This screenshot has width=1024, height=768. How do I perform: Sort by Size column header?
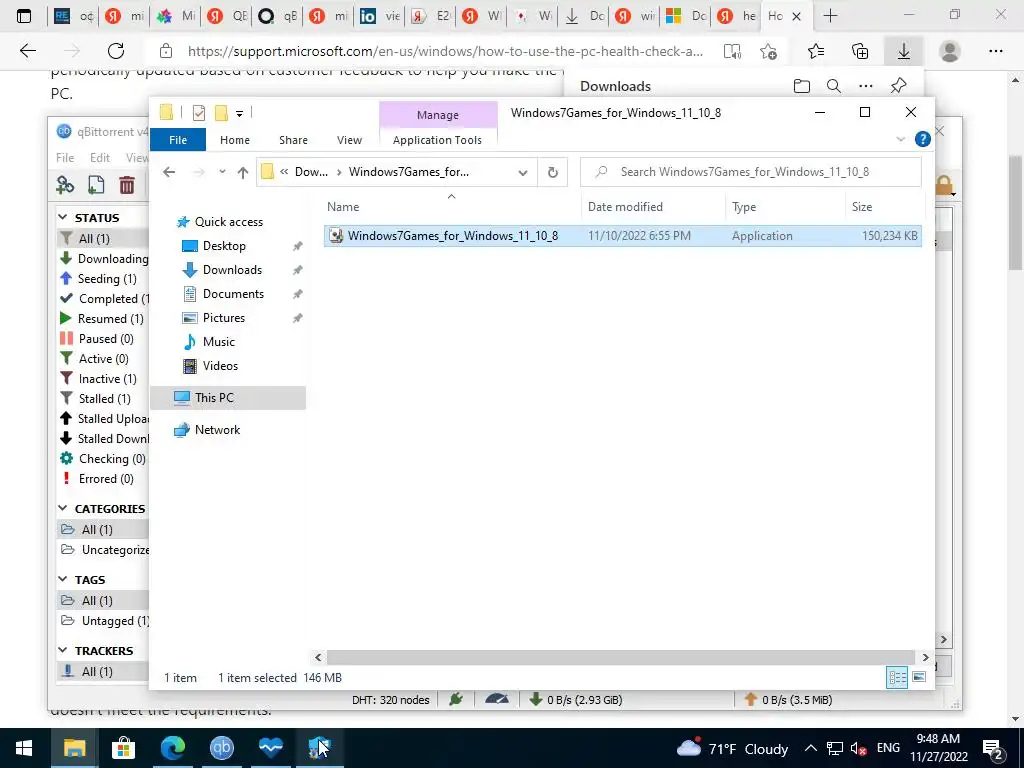click(x=861, y=207)
